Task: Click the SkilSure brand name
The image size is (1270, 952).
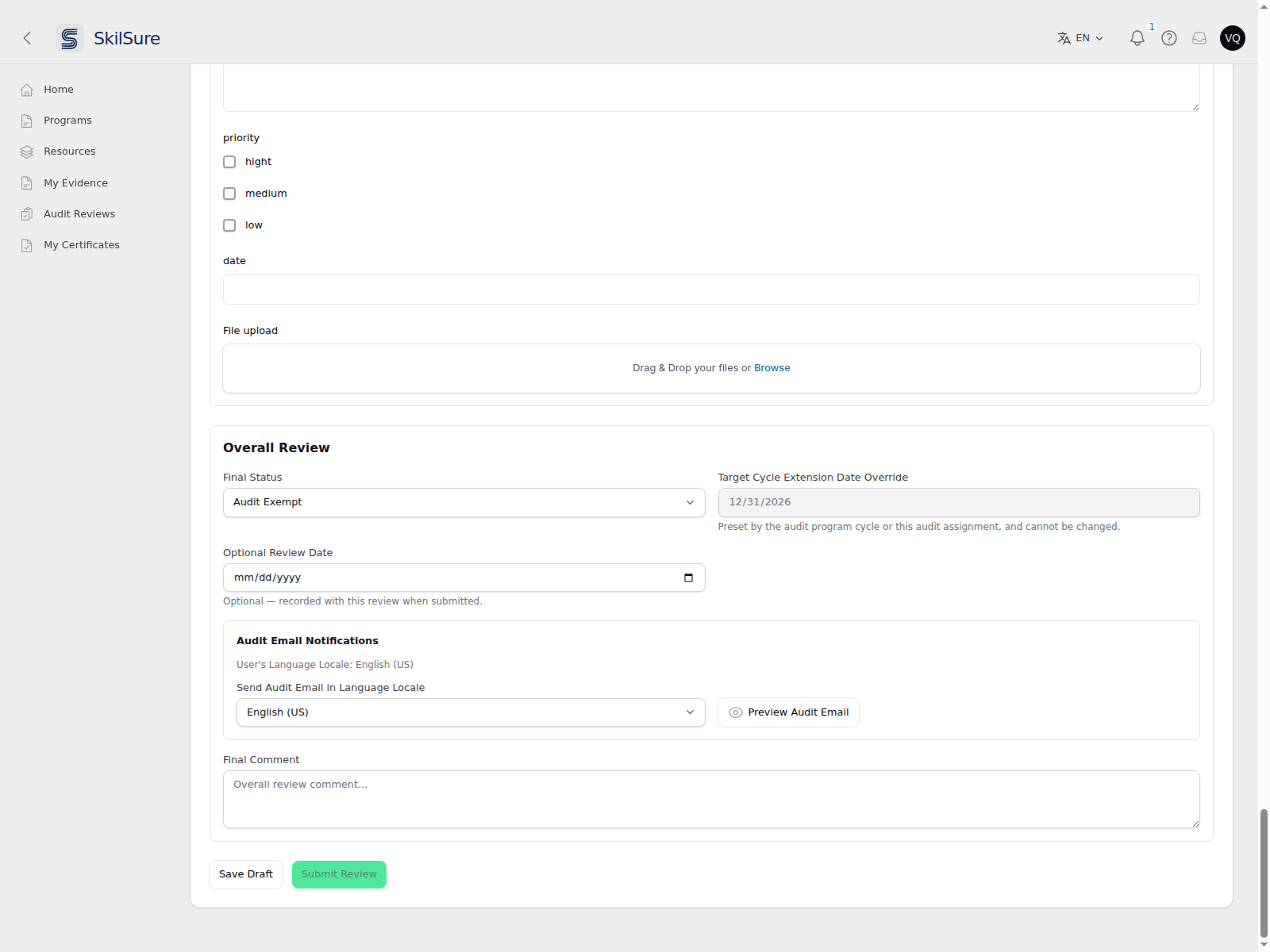Action: (127, 38)
